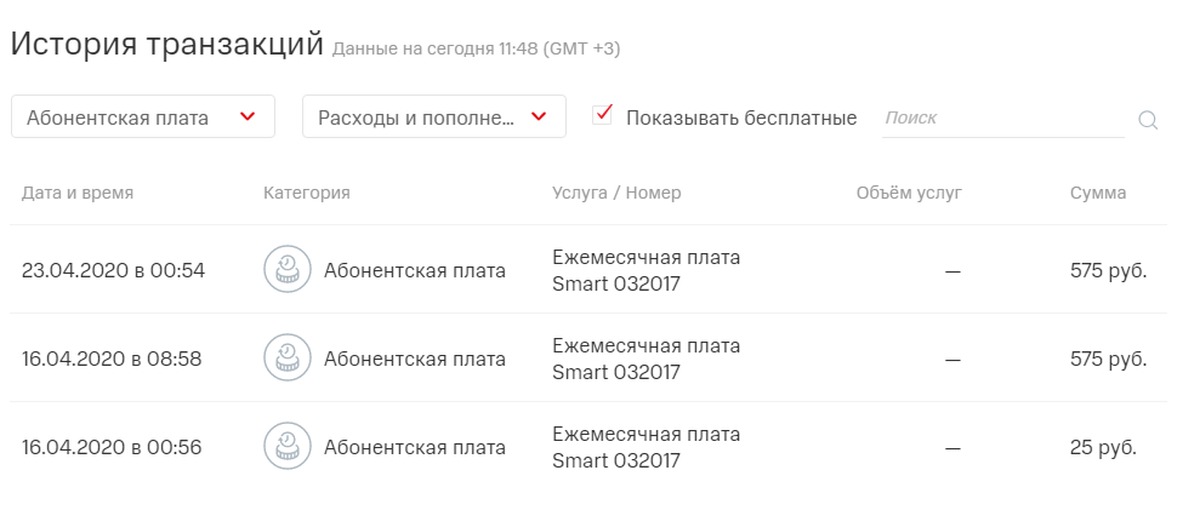This screenshot has width=1200, height=516.
Task: Click the search magnifier icon
Action: (x=1148, y=121)
